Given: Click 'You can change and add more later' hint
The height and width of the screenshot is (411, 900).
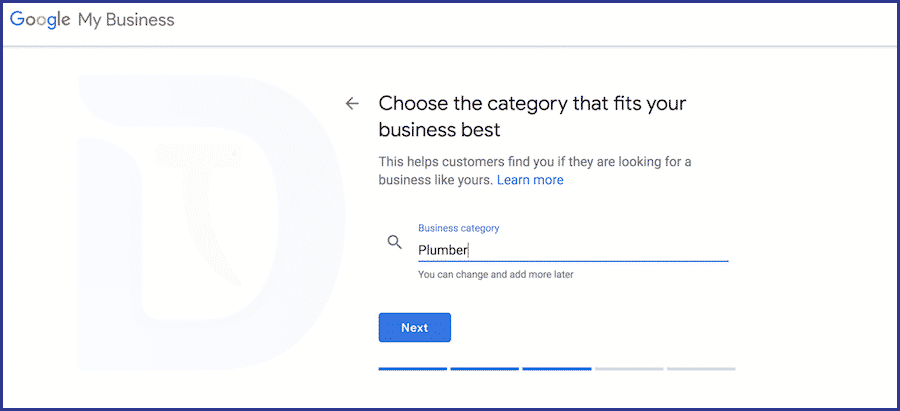Looking at the screenshot, I should (x=496, y=274).
